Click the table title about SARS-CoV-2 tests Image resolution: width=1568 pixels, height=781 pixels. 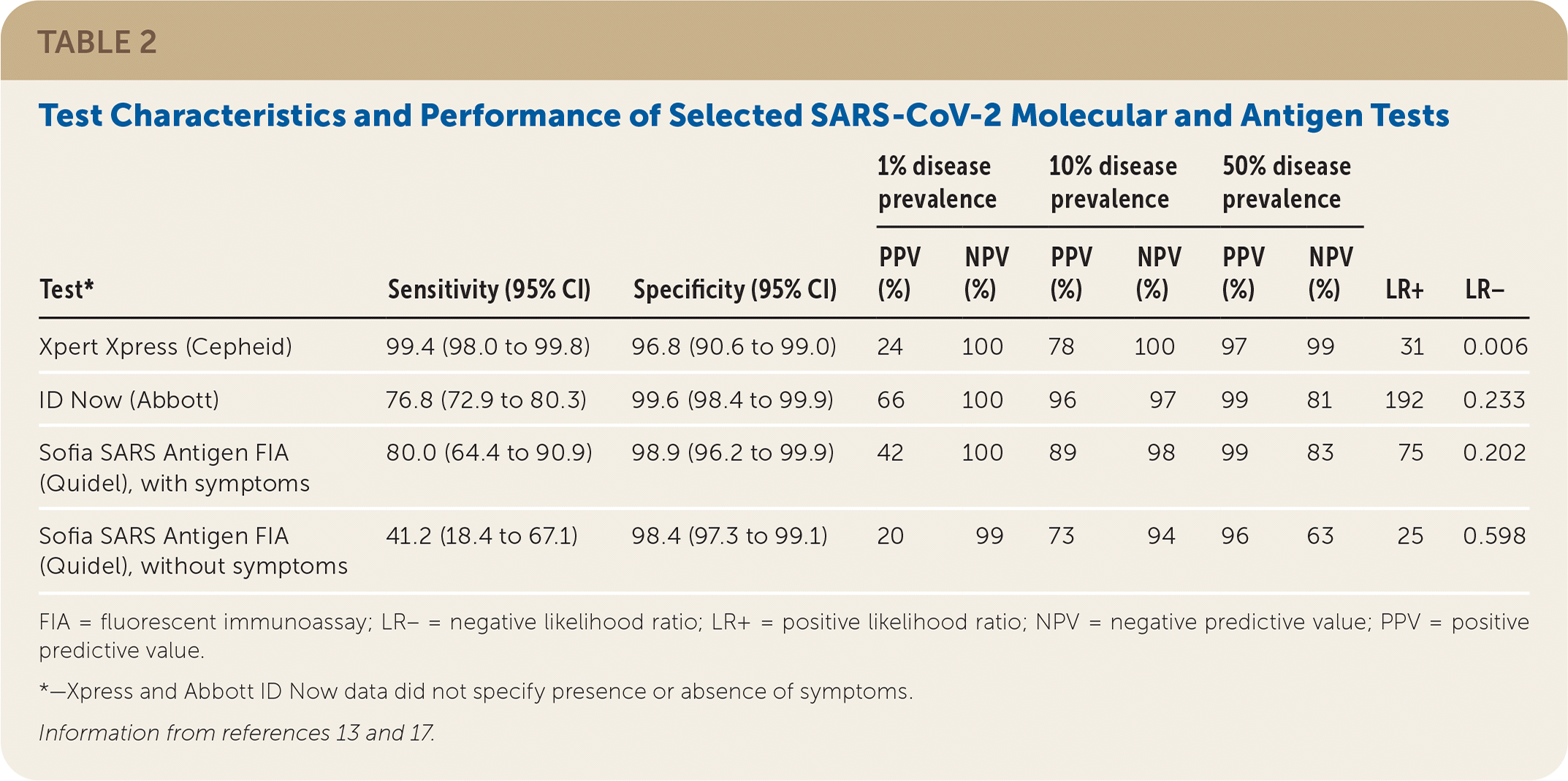[x=744, y=115]
